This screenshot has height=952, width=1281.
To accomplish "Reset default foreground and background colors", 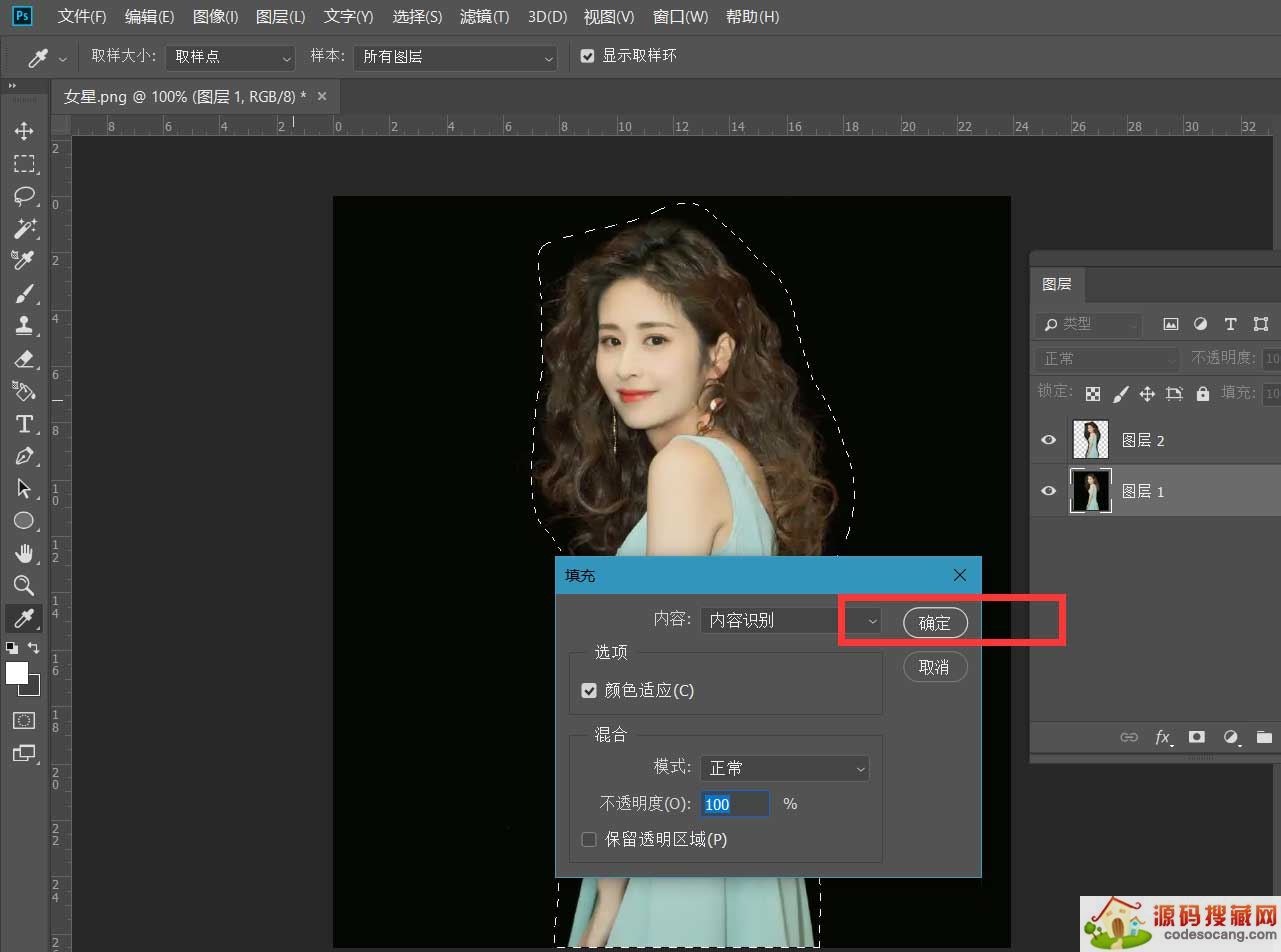I will tap(12, 648).
